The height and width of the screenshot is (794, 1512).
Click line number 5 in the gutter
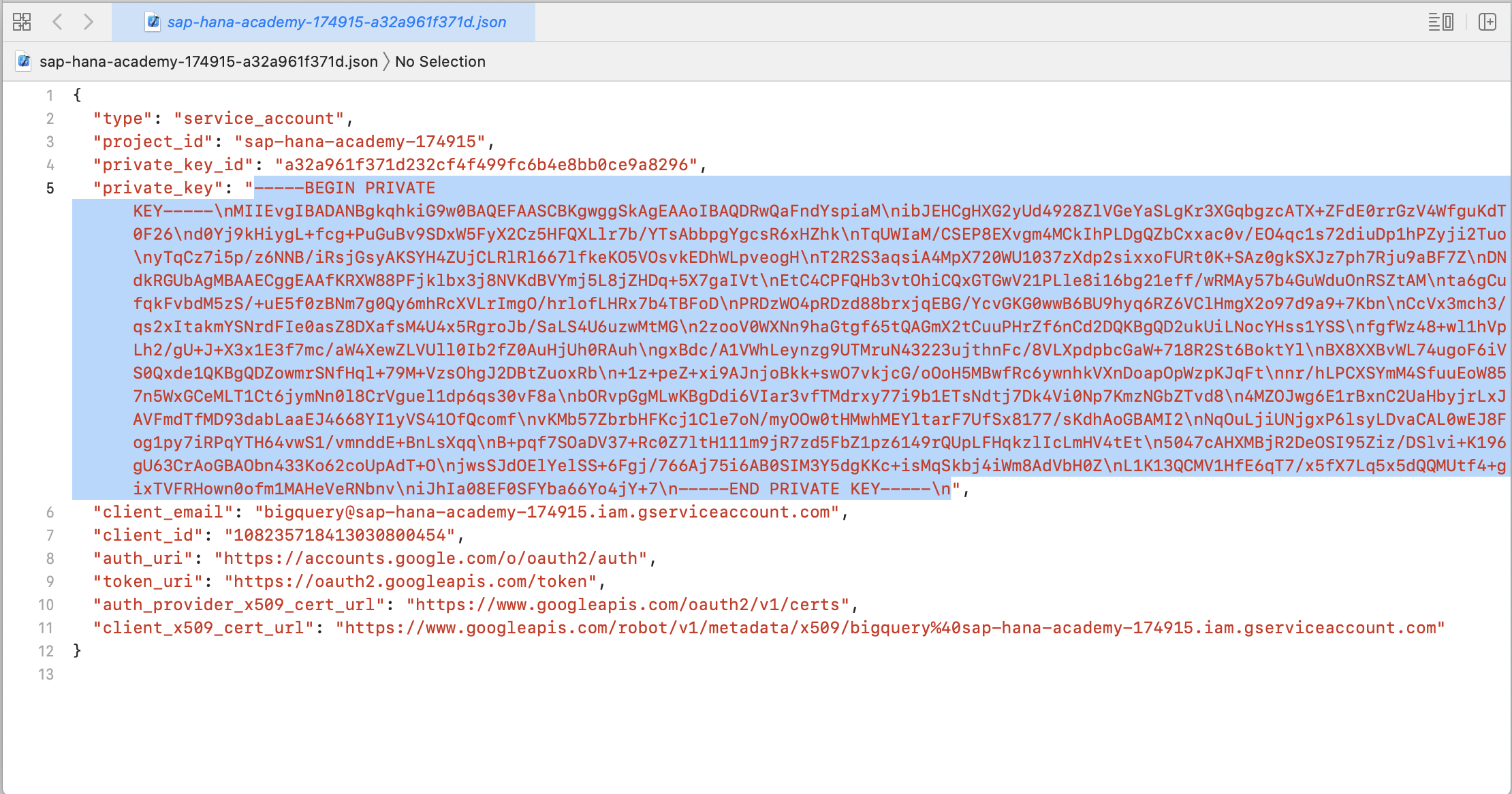coord(50,188)
